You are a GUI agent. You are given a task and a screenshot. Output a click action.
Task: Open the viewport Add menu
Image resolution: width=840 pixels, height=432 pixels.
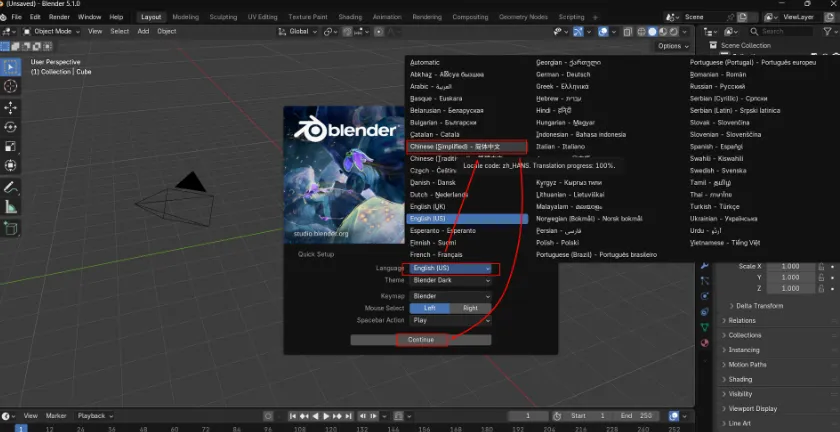point(143,32)
